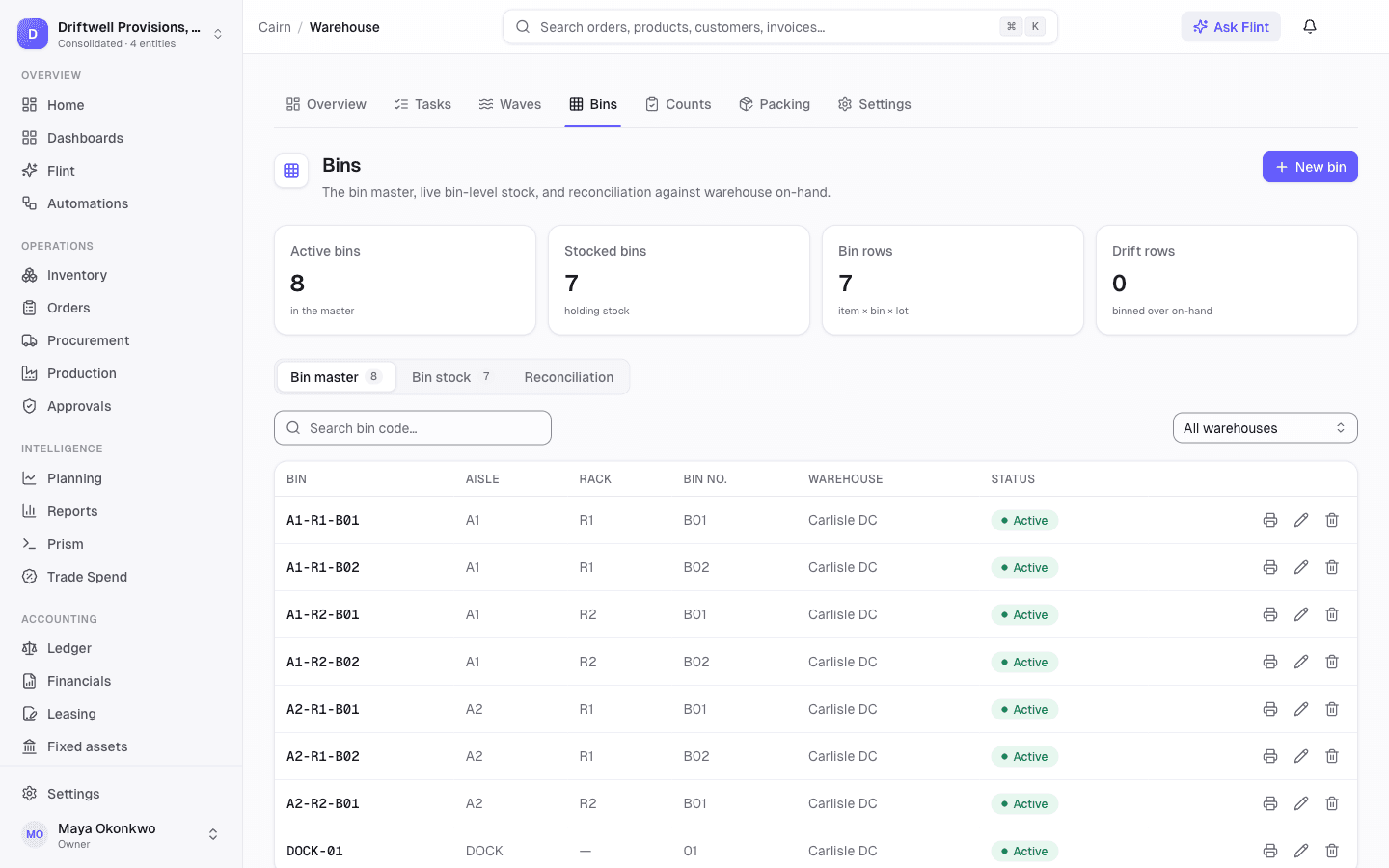Expand the Driftwell Provisions entity switcher
Screen dimensions: 1389x868
point(122,34)
